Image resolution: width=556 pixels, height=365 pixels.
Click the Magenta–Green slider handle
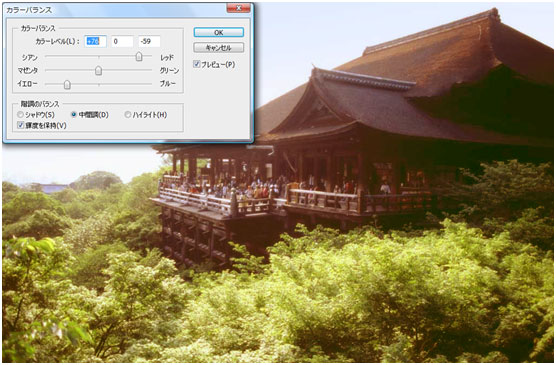click(99, 70)
